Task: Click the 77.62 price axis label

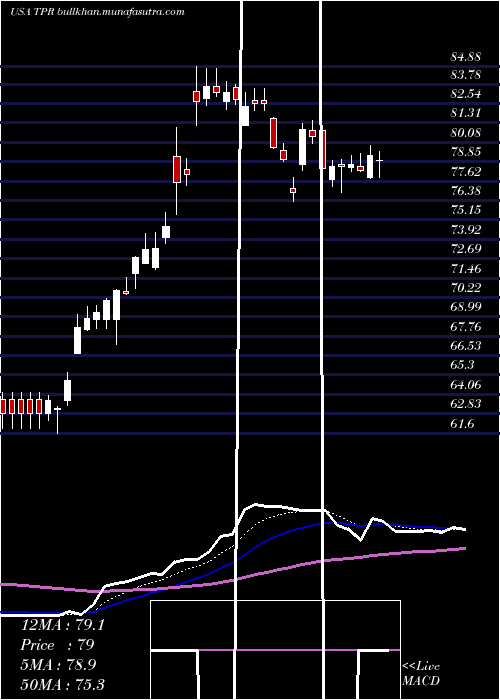Action: click(466, 171)
